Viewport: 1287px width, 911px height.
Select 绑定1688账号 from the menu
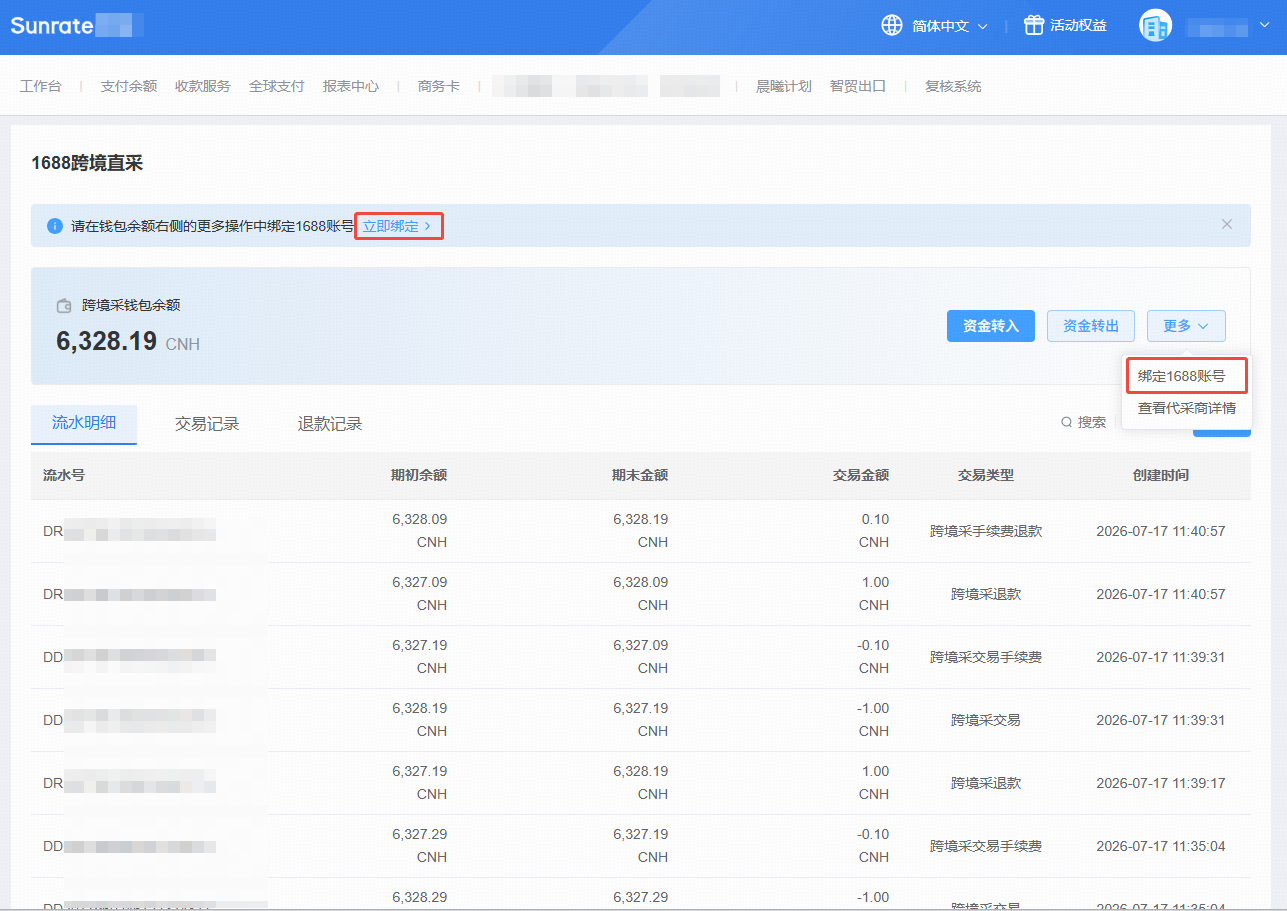(x=1181, y=376)
